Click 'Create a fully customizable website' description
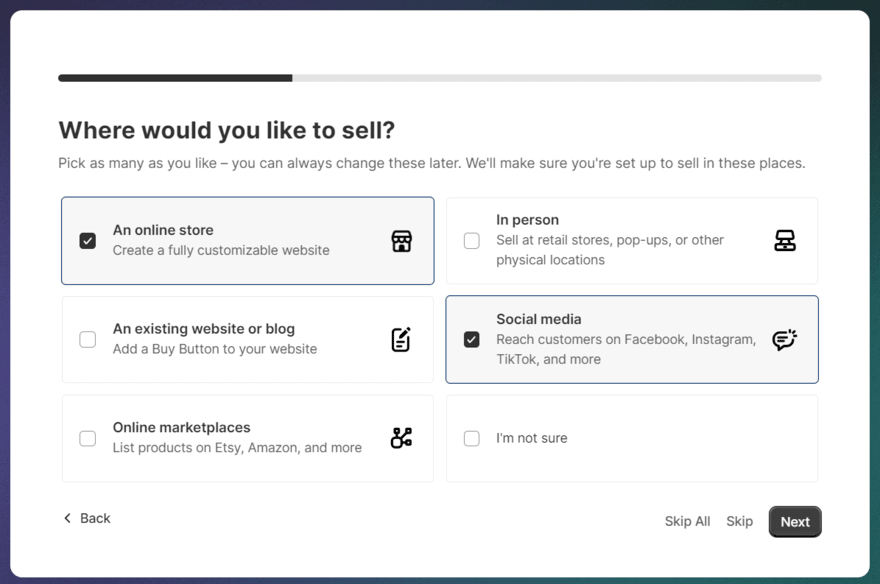880x584 pixels. point(221,250)
